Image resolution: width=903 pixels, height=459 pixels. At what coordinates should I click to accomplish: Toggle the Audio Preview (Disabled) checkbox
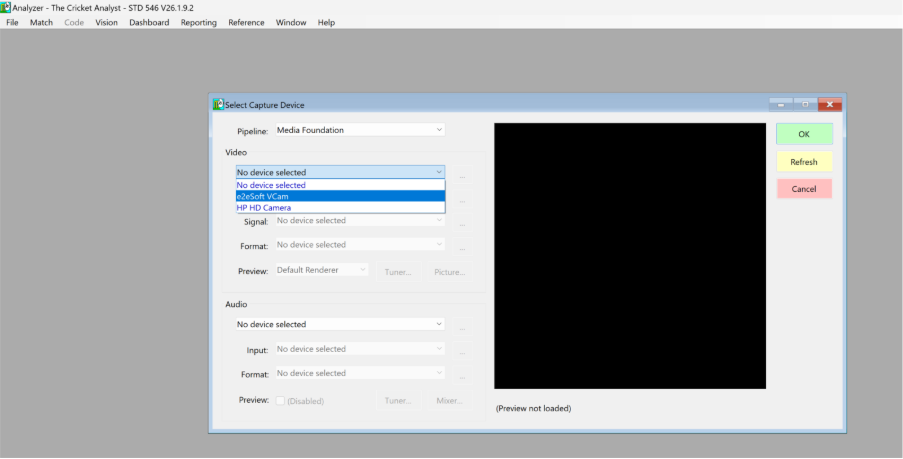click(280, 401)
